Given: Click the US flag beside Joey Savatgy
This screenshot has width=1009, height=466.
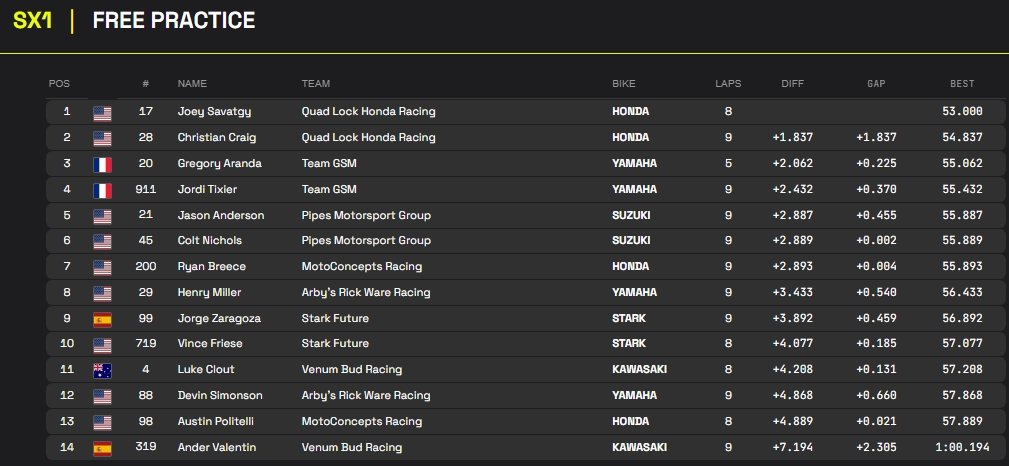Looking at the screenshot, I should 102,112.
